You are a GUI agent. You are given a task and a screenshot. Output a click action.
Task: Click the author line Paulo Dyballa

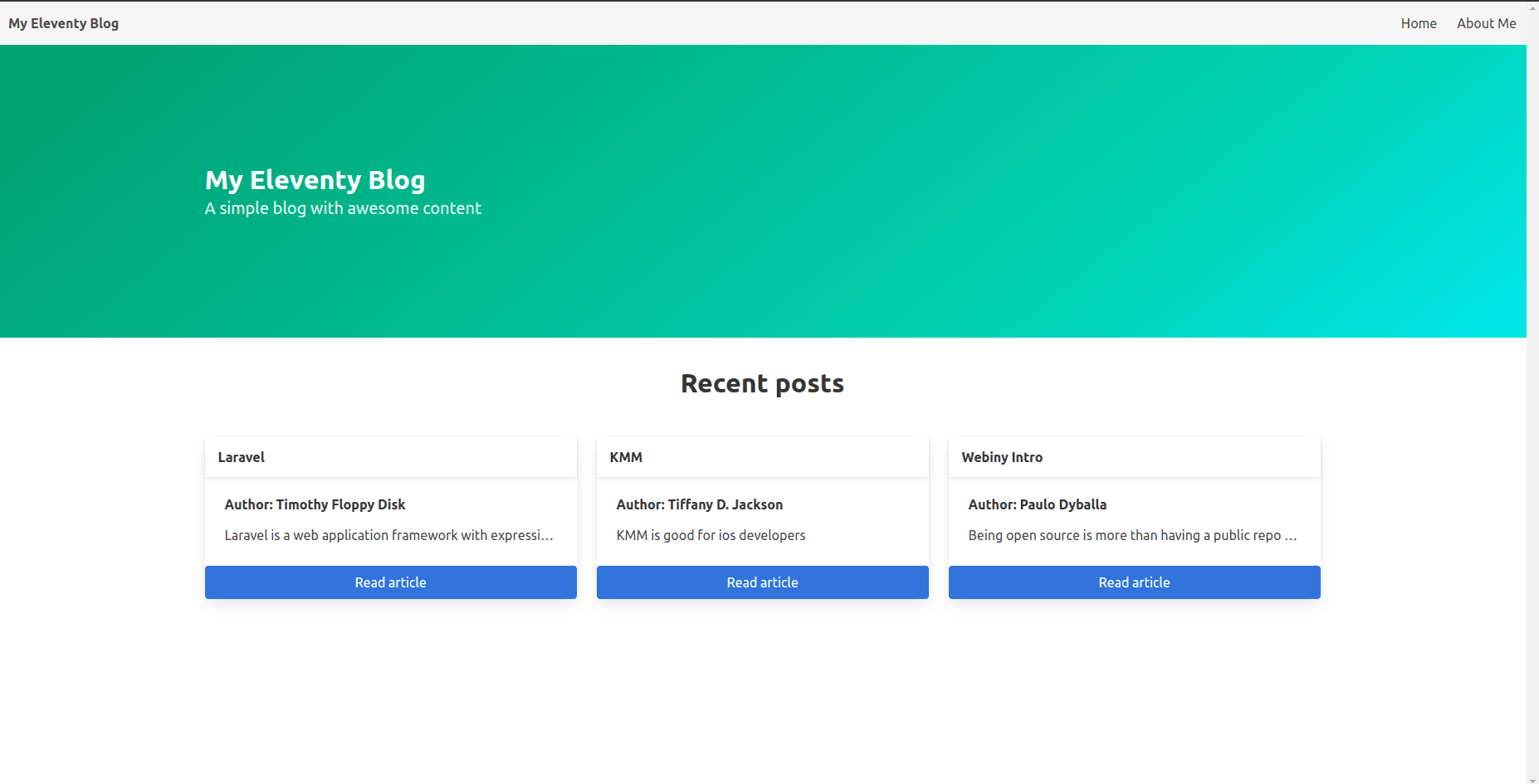click(x=1037, y=504)
